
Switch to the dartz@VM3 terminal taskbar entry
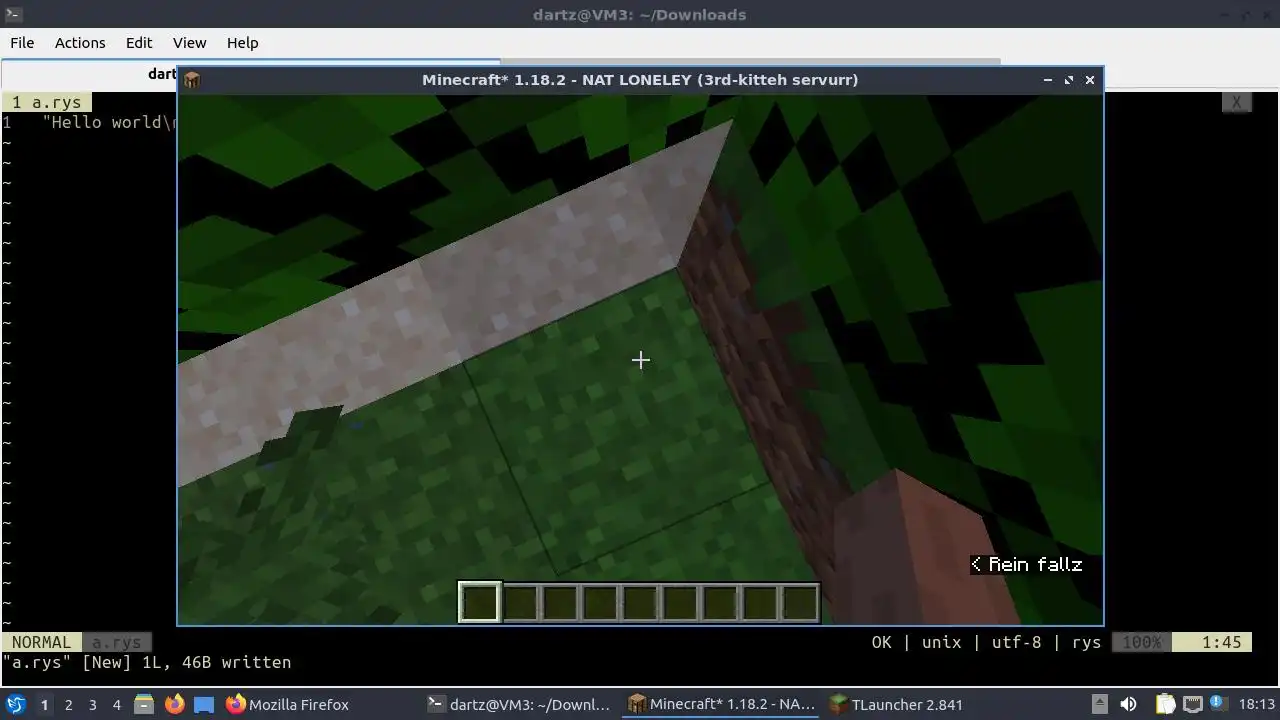pyautogui.click(x=518, y=704)
